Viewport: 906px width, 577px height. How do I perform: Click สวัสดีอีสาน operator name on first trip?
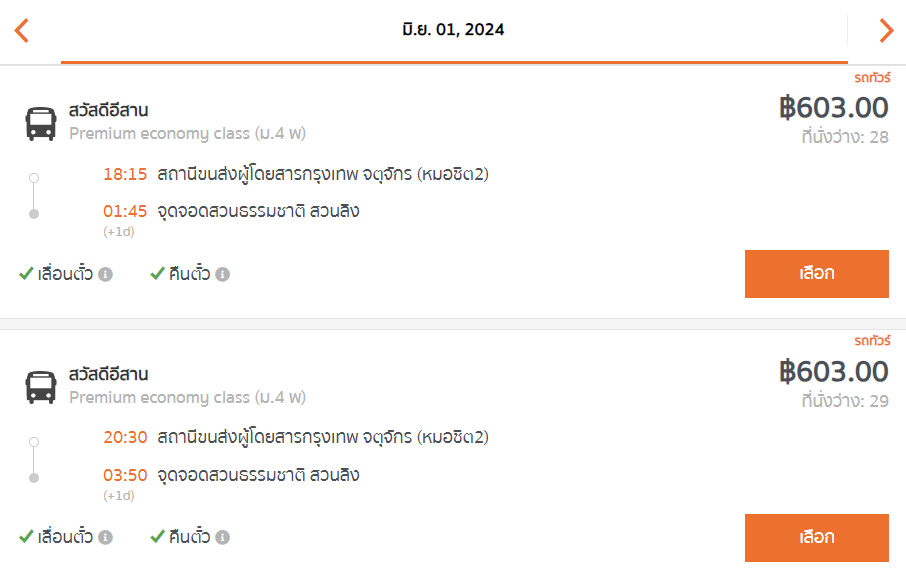pyautogui.click(x=109, y=110)
